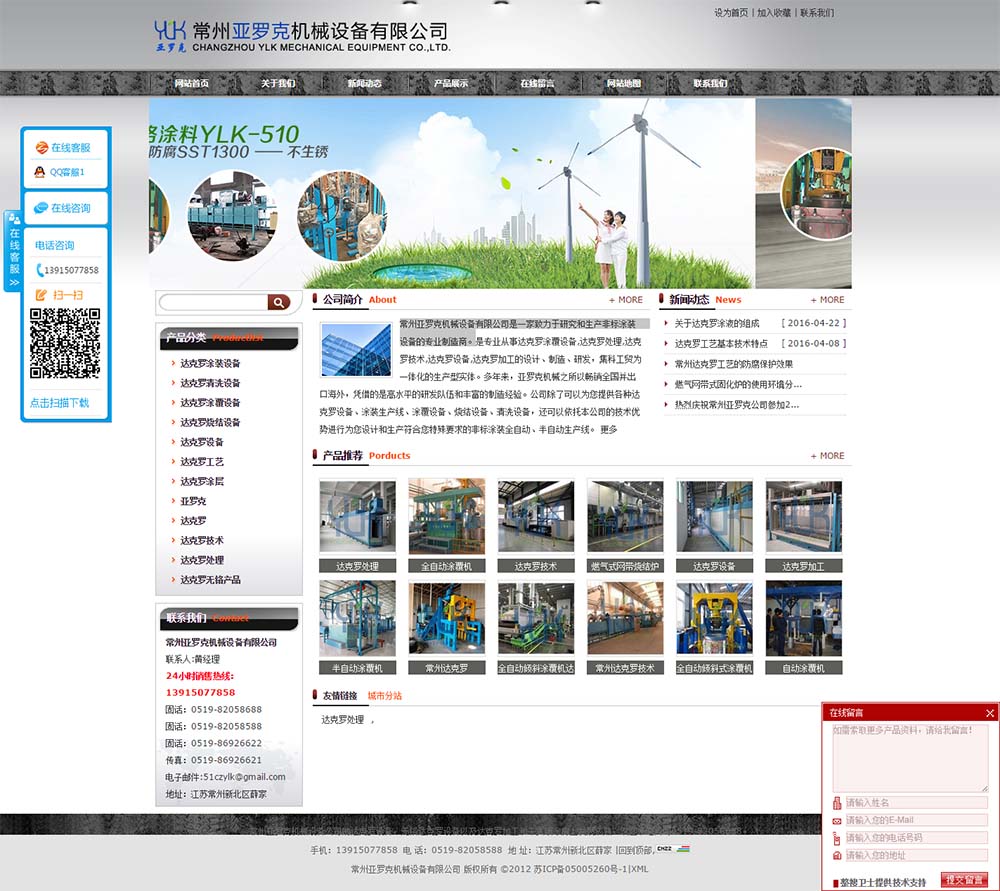The height and width of the screenshot is (891, 1000).
Task: Select 达克罗涂装设备 category
Action: (x=210, y=364)
